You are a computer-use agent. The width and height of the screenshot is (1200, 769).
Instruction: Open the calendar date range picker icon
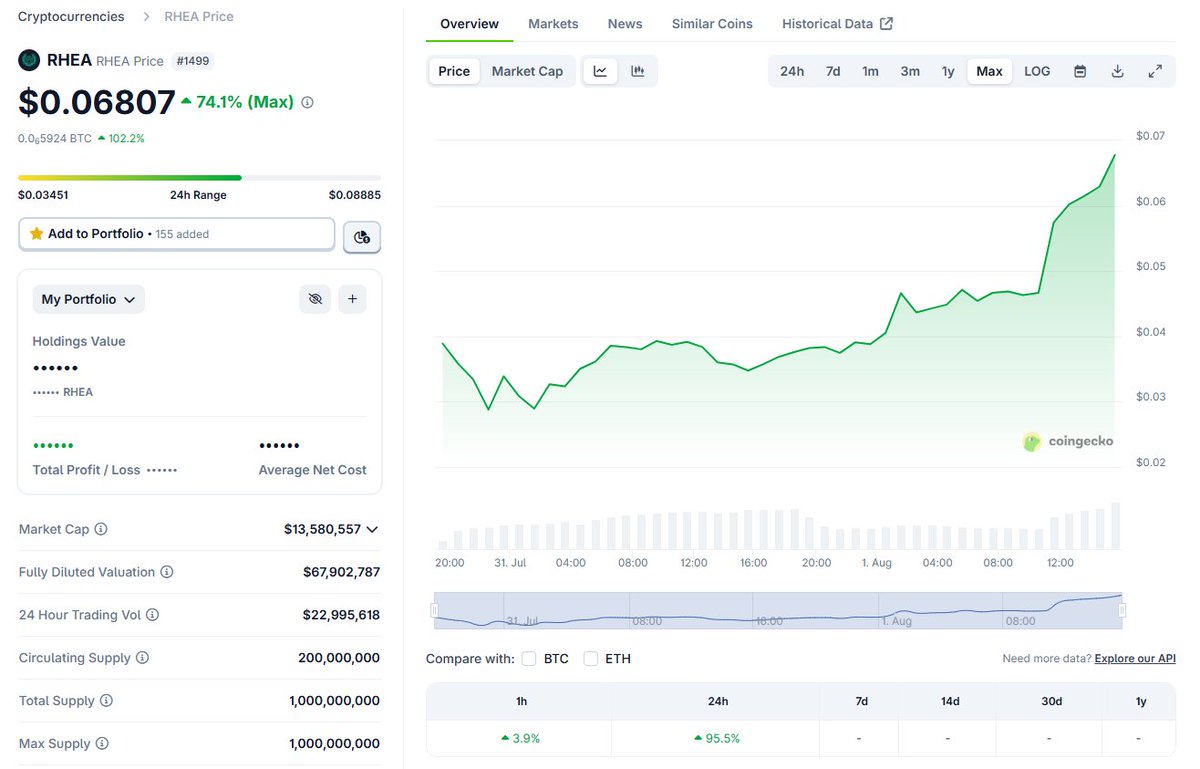tap(1080, 71)
